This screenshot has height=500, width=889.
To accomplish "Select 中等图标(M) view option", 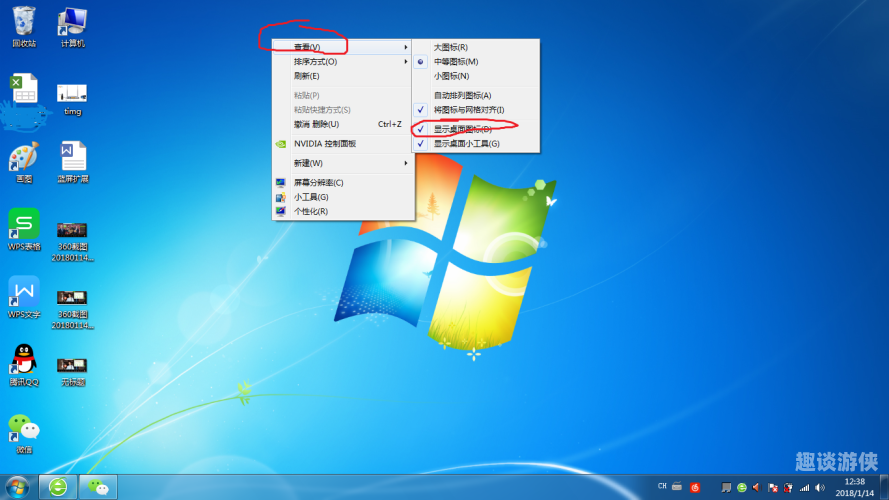I will [476, 61].
